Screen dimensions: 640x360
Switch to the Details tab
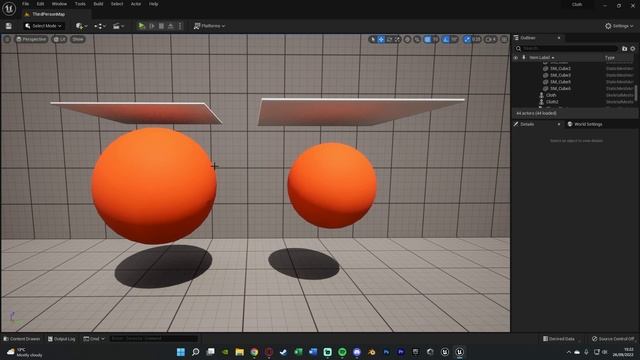(527, 124)
